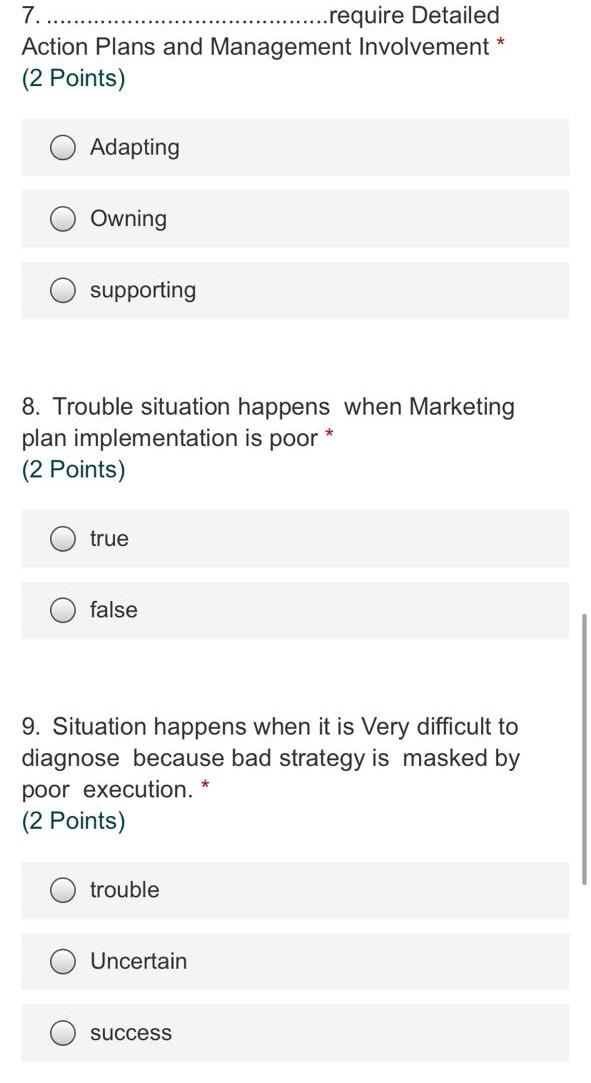The image size is (591, 1083).
Task: Click the Owning answer row
Action: [x=295, y=218]
